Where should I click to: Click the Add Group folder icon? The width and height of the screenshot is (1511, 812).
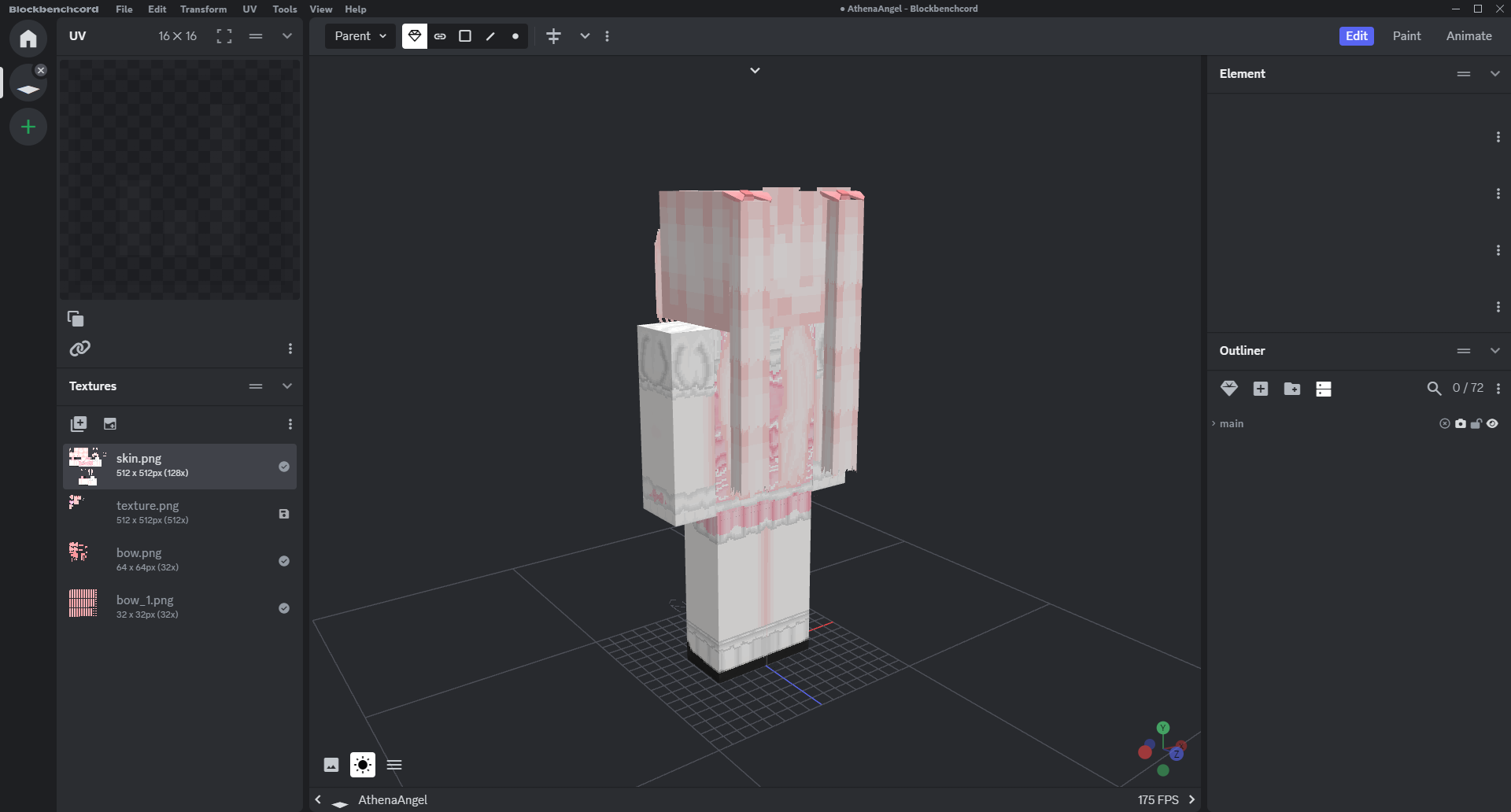point(1292,389)
